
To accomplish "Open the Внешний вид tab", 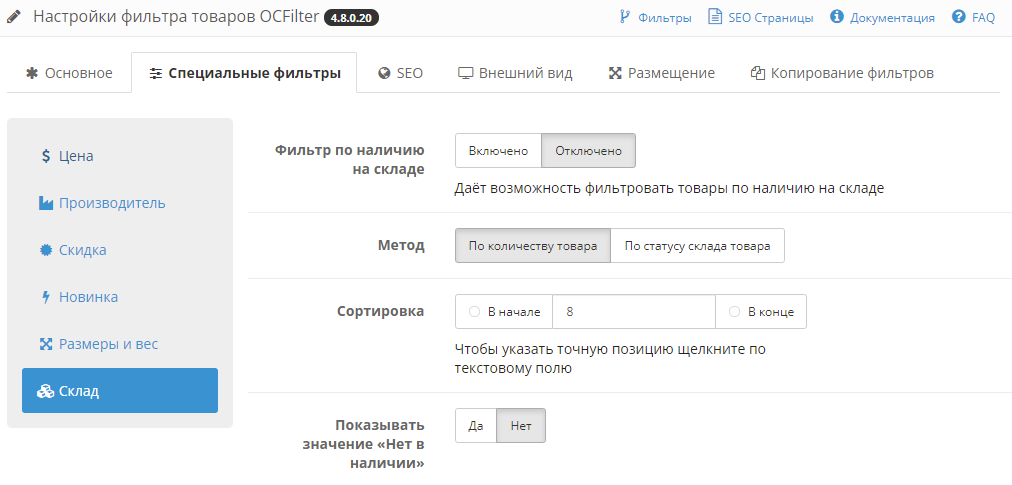I will (515, 73).
